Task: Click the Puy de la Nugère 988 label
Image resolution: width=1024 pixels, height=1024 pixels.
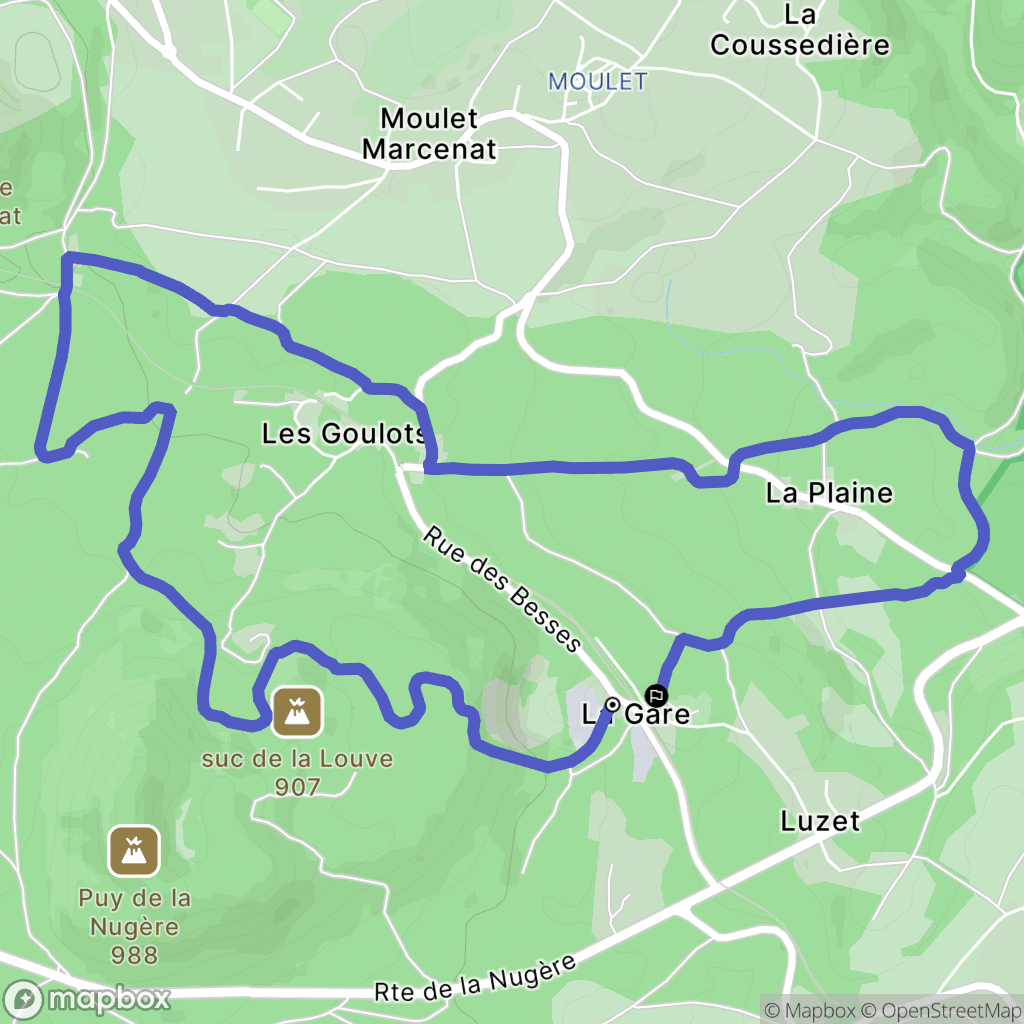Action: (134, 926)
